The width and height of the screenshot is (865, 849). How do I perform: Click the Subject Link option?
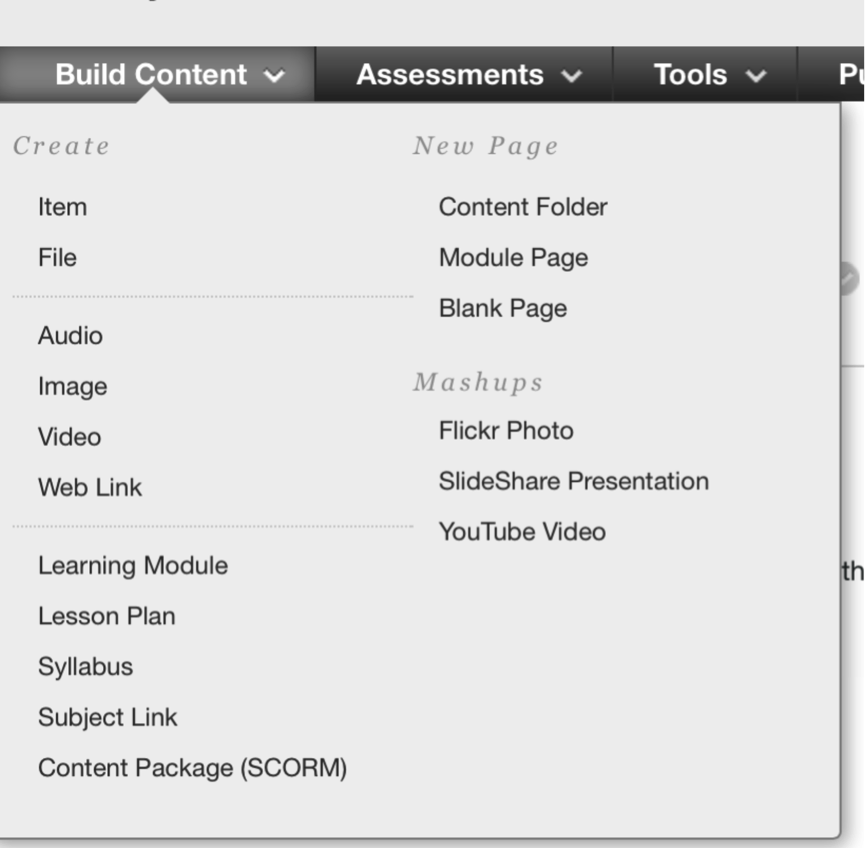point(107,717)
